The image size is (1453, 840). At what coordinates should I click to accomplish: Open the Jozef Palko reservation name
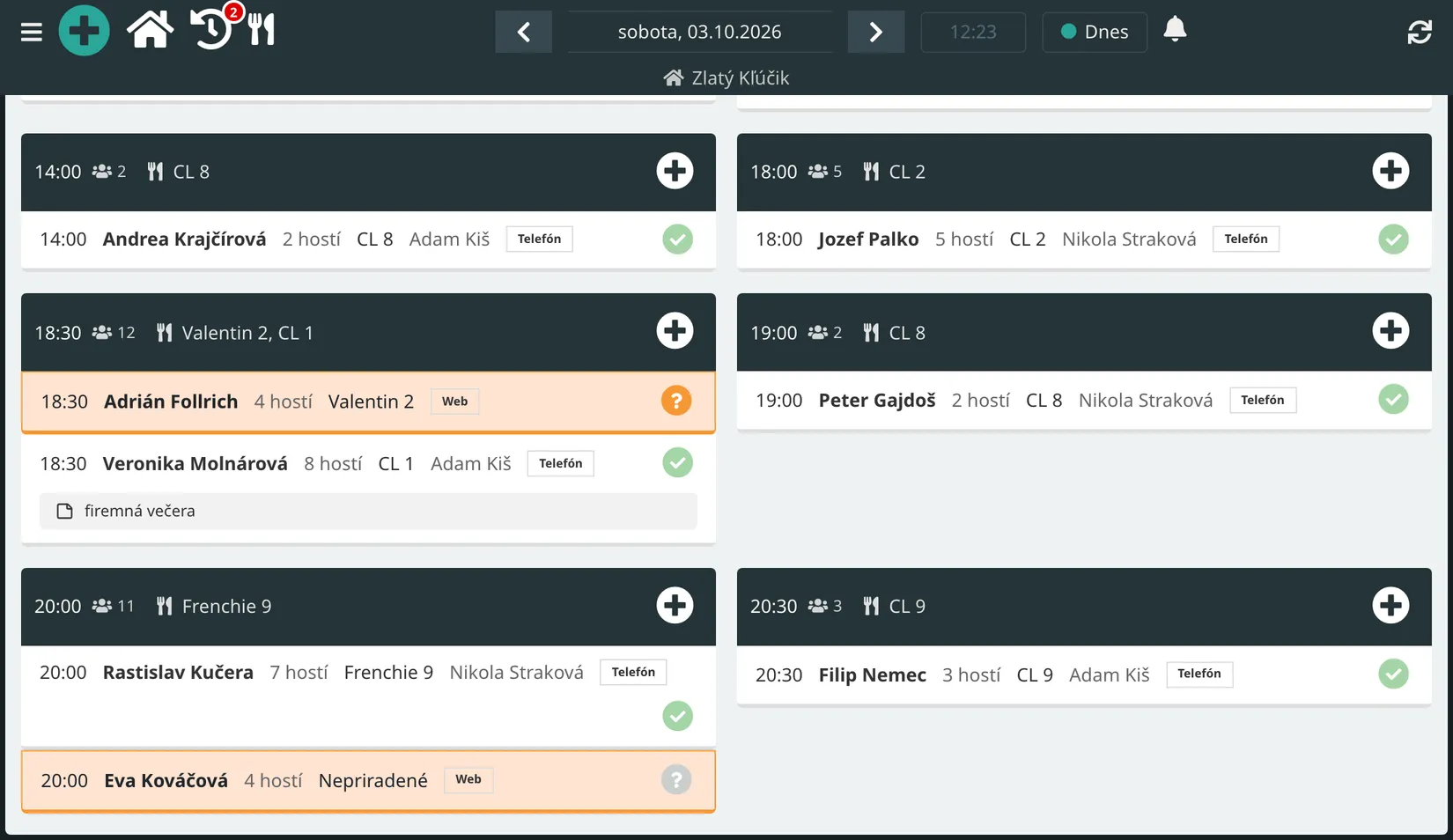868,239
